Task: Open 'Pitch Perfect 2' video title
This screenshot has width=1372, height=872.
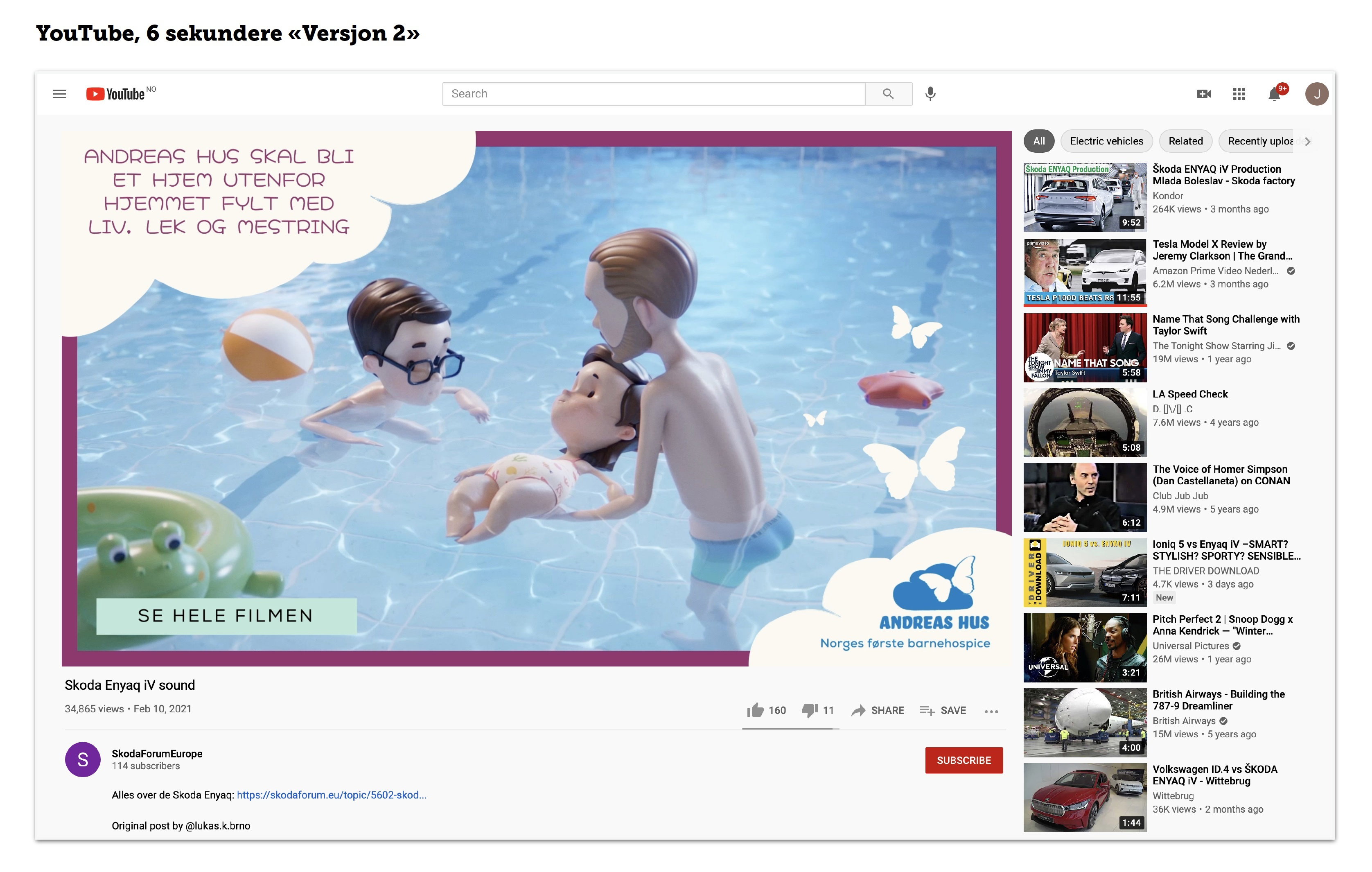Action: tap(1223, 625)
